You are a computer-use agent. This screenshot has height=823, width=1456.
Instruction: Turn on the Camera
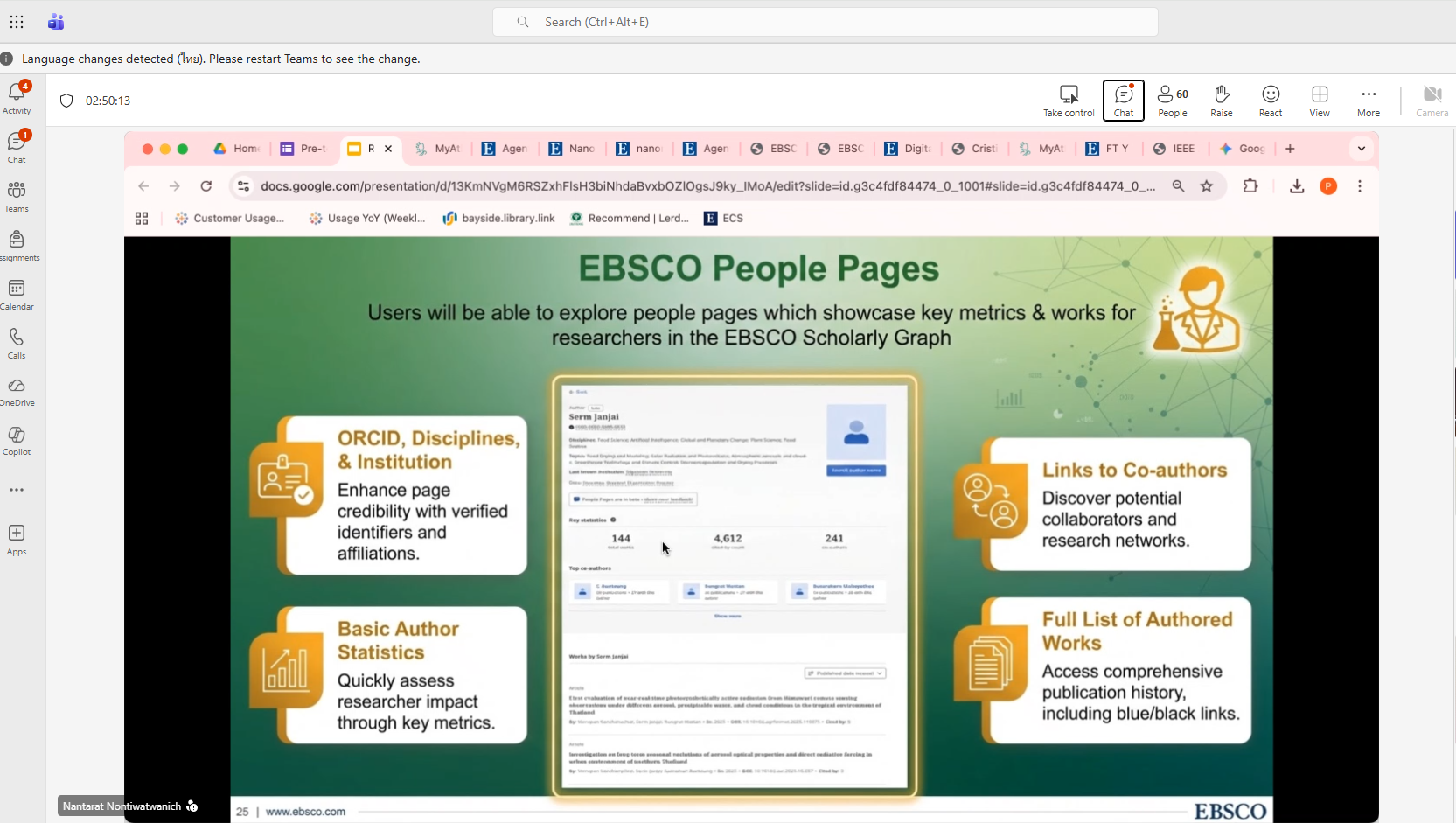pos(1432,100)
